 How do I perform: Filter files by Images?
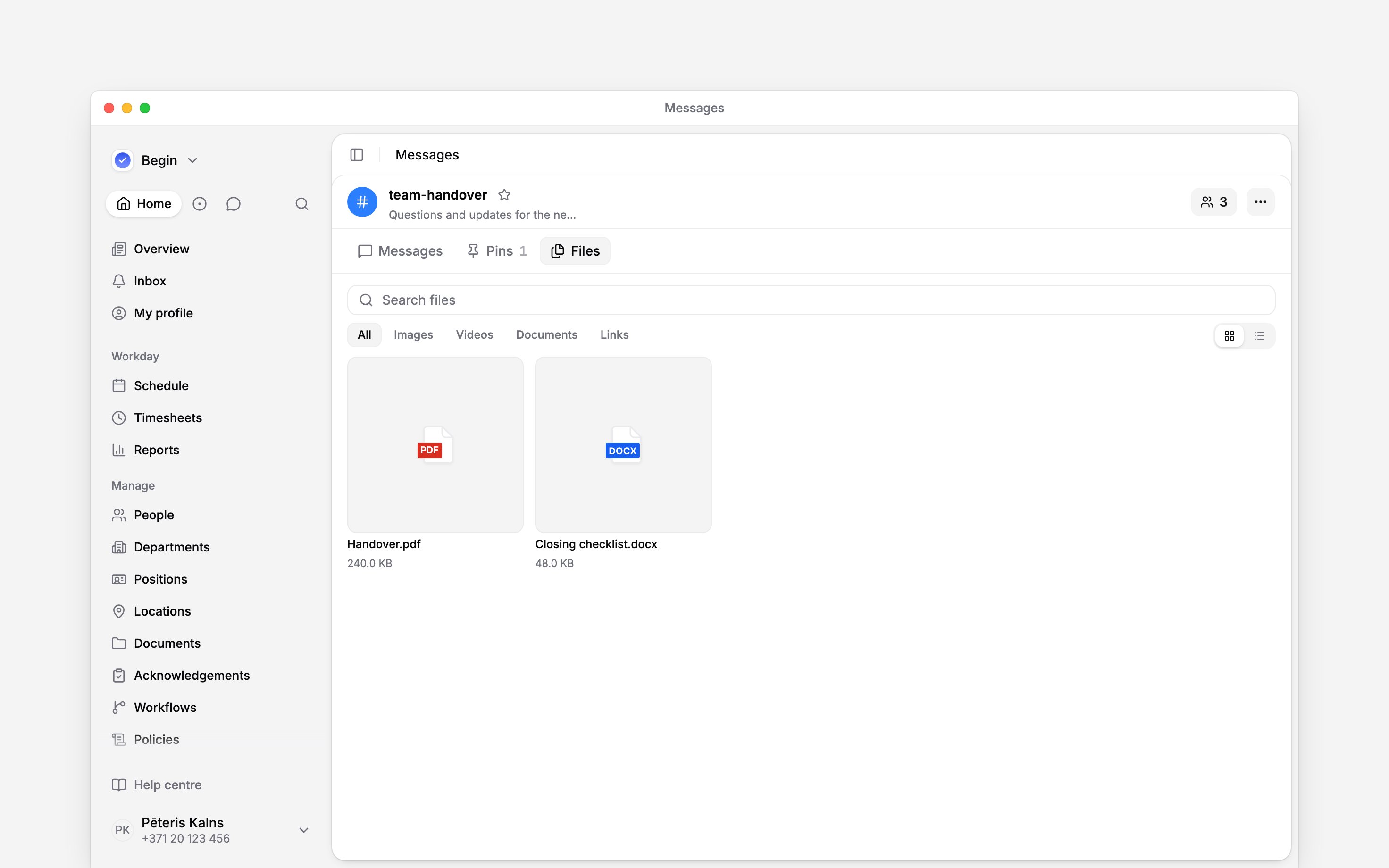[413, 335]
